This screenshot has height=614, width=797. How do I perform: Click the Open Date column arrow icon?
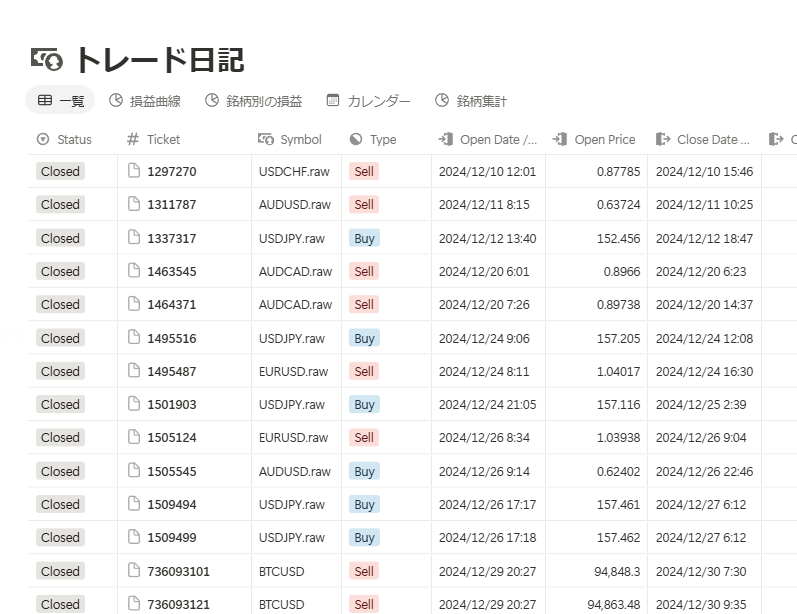tap(446, 140)
